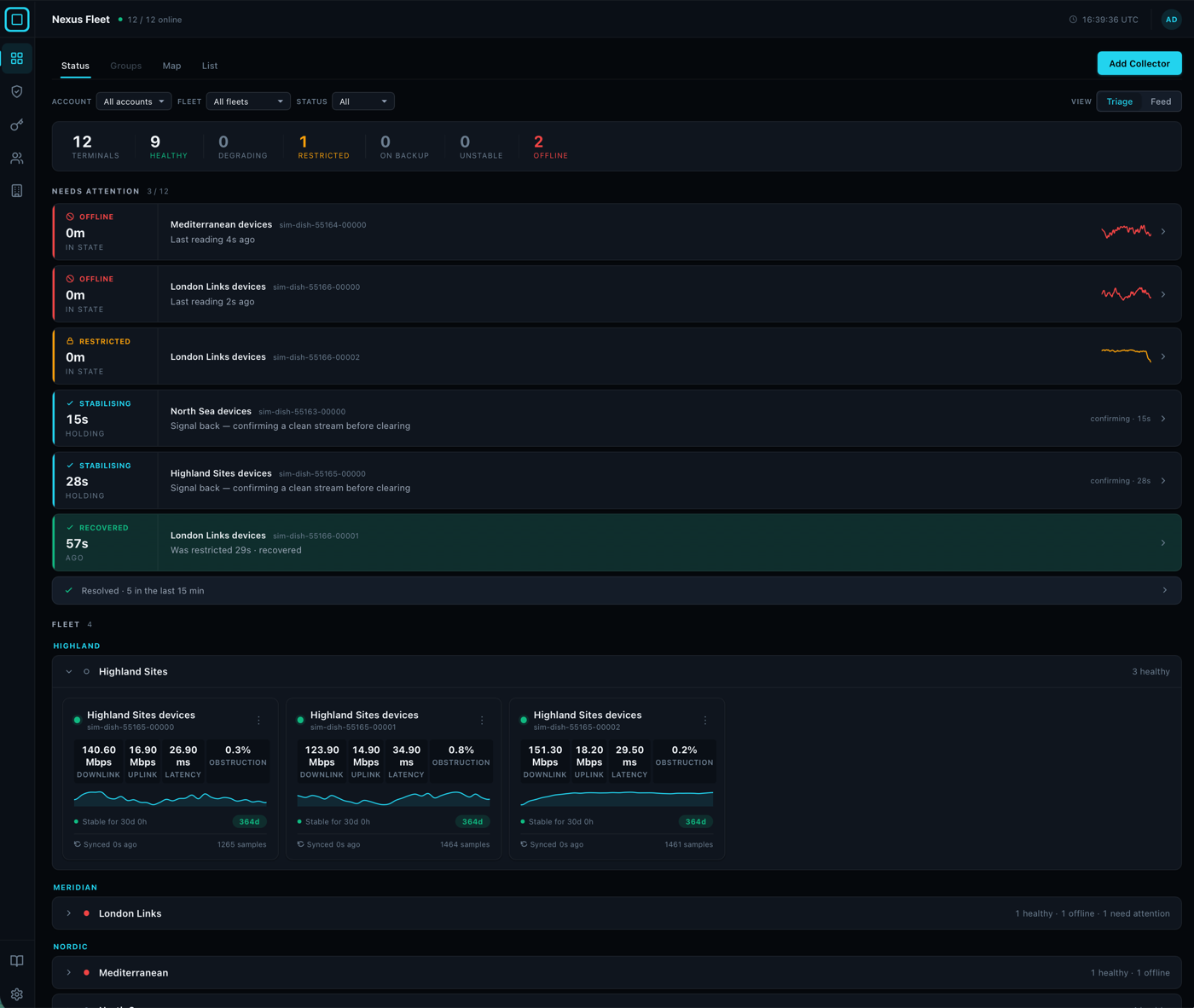Click the 364d badge on sim-dish-55165-00000 card
1194x1008 pixels.
point(249,822)
